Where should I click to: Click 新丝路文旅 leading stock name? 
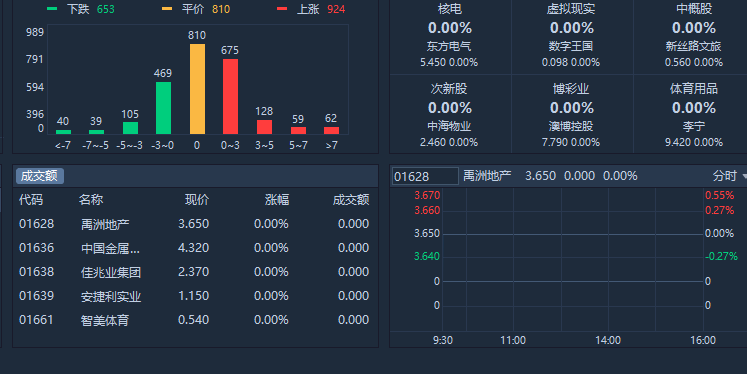click(693, 46)
